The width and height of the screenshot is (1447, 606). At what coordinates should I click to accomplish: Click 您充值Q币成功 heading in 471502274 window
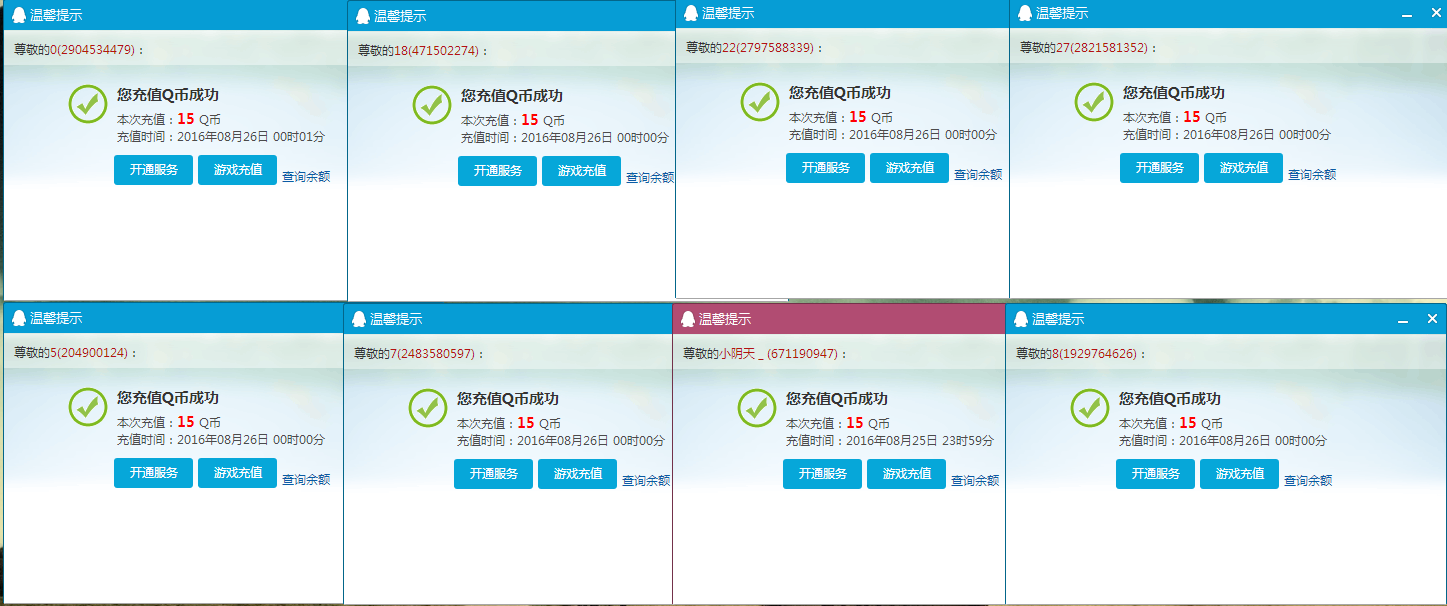coord(512,96)
